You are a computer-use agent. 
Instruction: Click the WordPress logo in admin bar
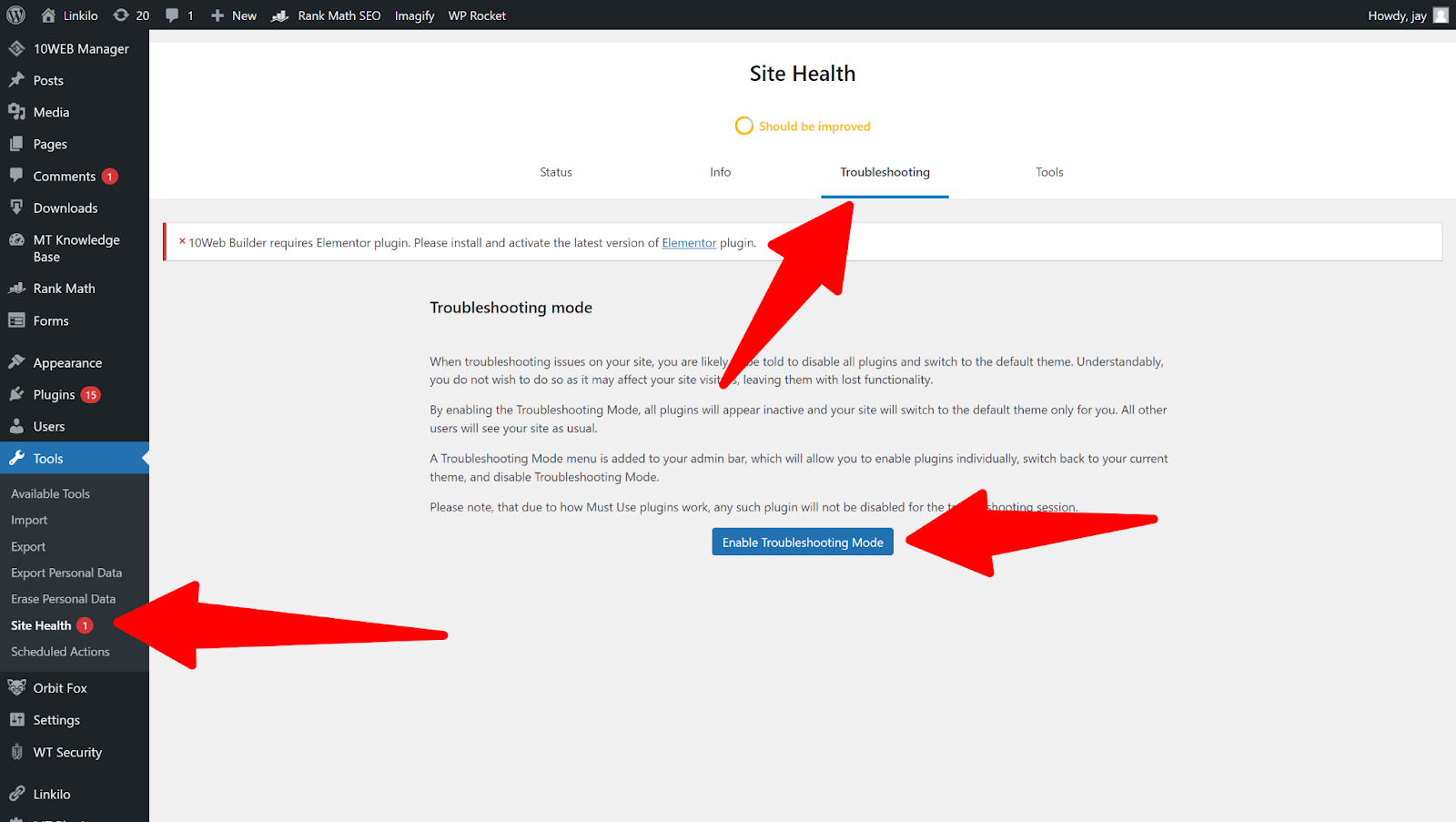[15, 15]
